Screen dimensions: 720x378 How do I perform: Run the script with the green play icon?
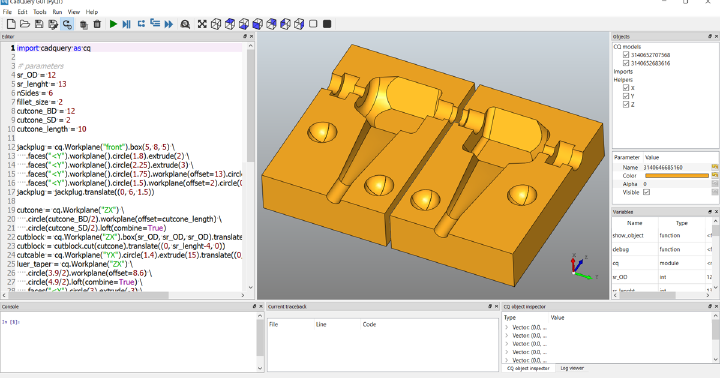point(113,24)
